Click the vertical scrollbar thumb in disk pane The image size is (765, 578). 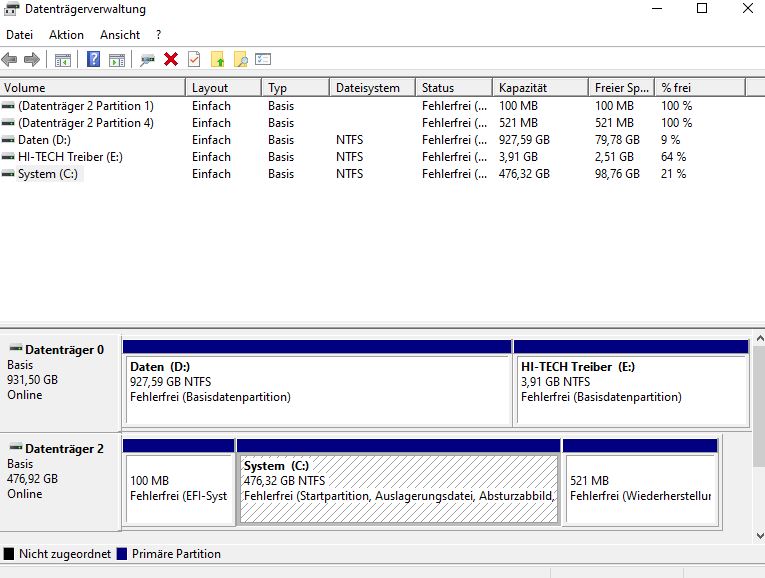pyautogui.click(x=759, y=406)
